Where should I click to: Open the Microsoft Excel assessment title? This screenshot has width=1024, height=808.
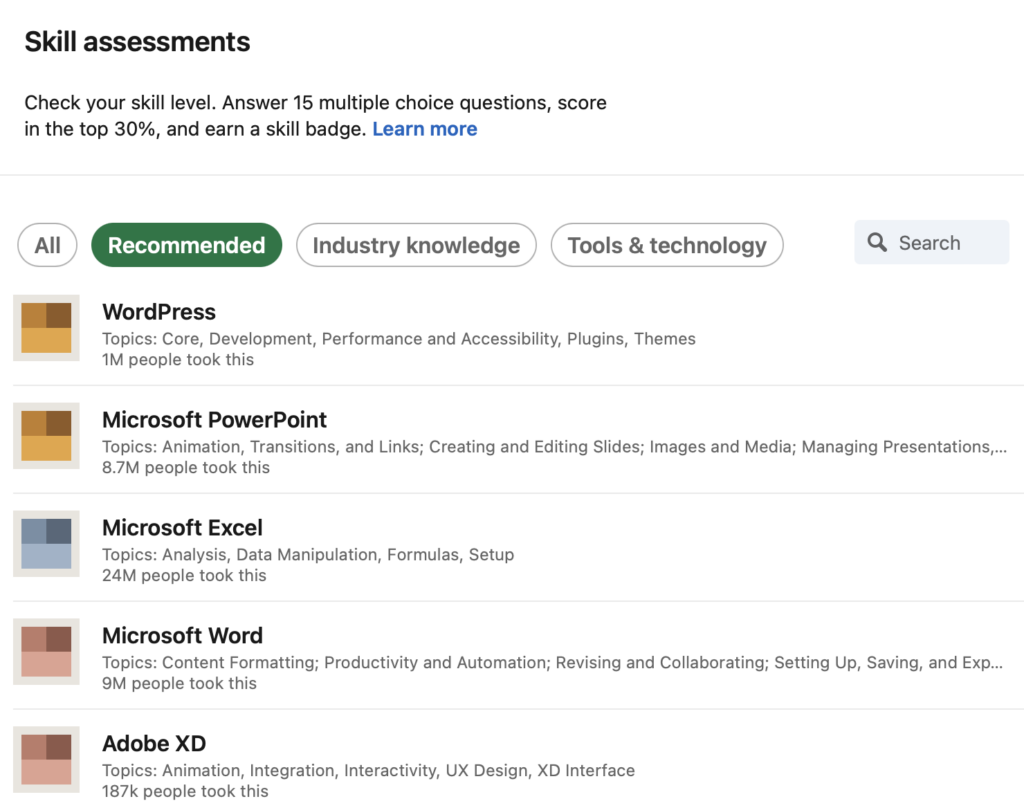click(x=182, y=528)
